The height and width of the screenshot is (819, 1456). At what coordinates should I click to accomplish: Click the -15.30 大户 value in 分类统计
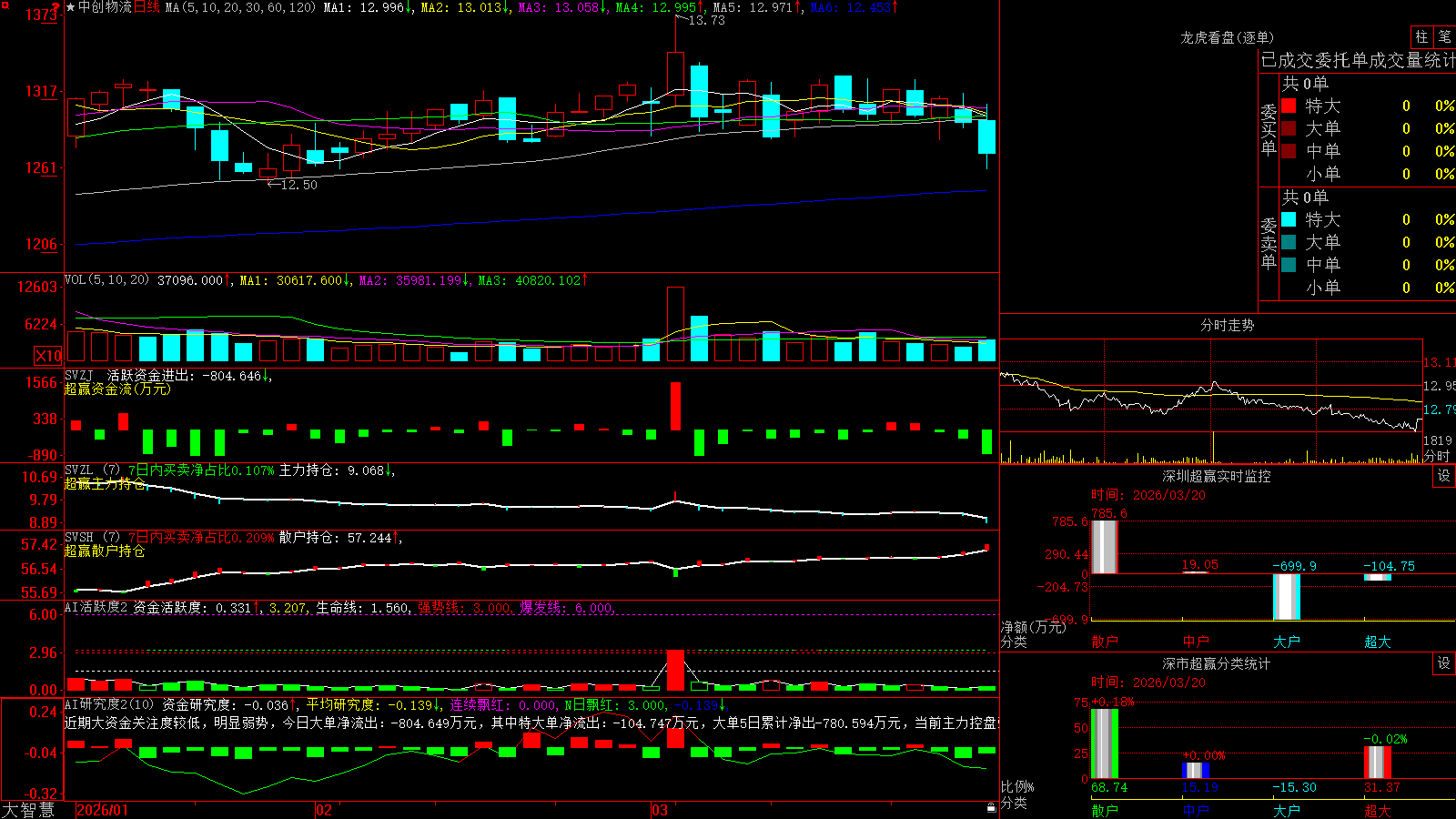(1294, 787)
